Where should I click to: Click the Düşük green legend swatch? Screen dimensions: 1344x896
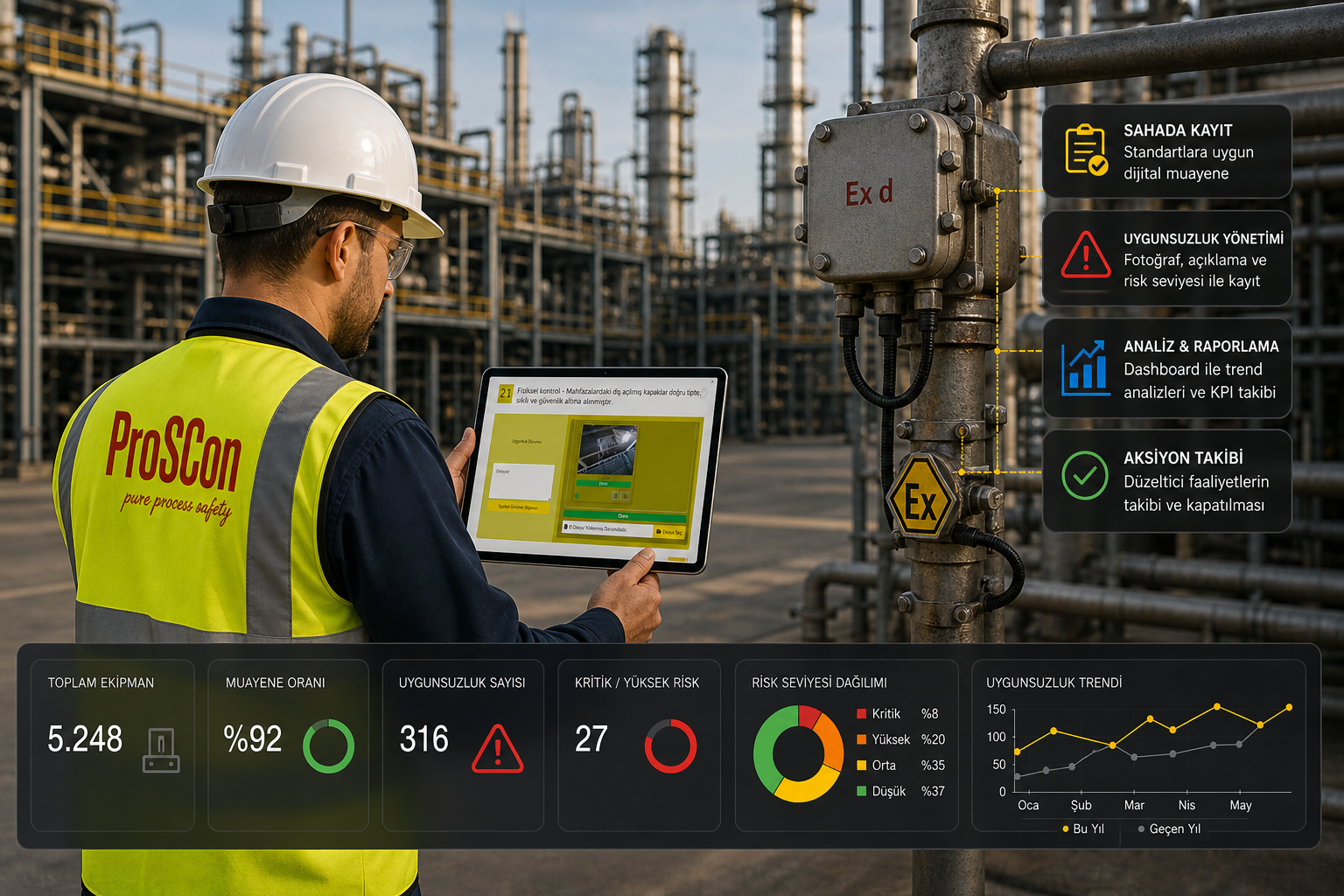(x=861, y=791)
